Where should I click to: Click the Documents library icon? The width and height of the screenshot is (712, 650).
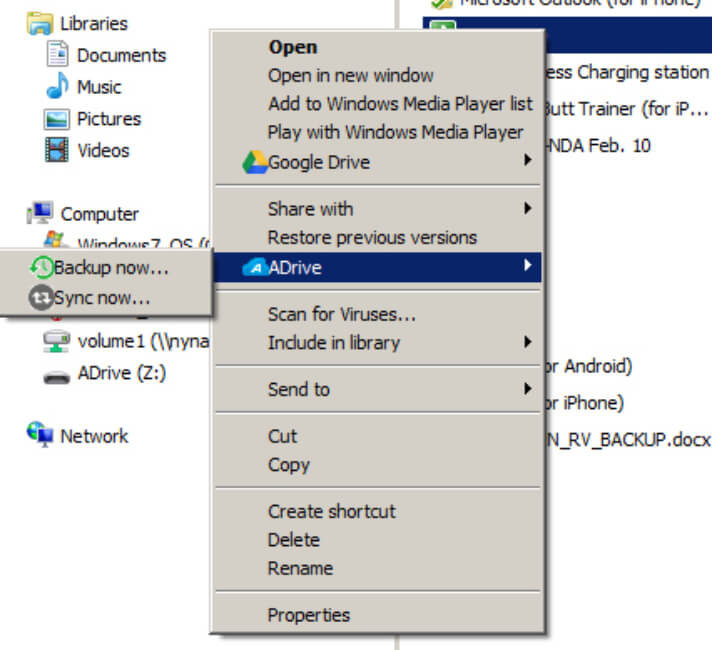(57, 54)
